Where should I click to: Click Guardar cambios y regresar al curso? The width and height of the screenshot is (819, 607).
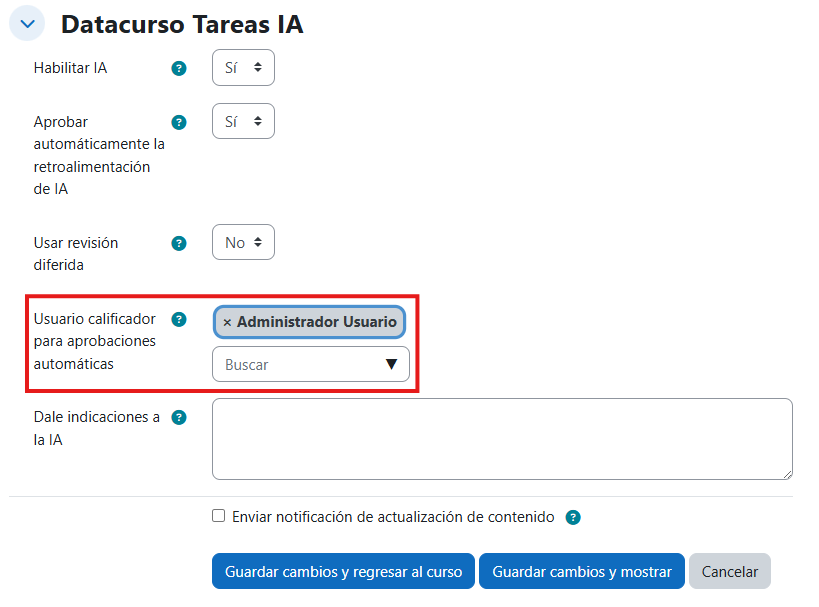343,571
